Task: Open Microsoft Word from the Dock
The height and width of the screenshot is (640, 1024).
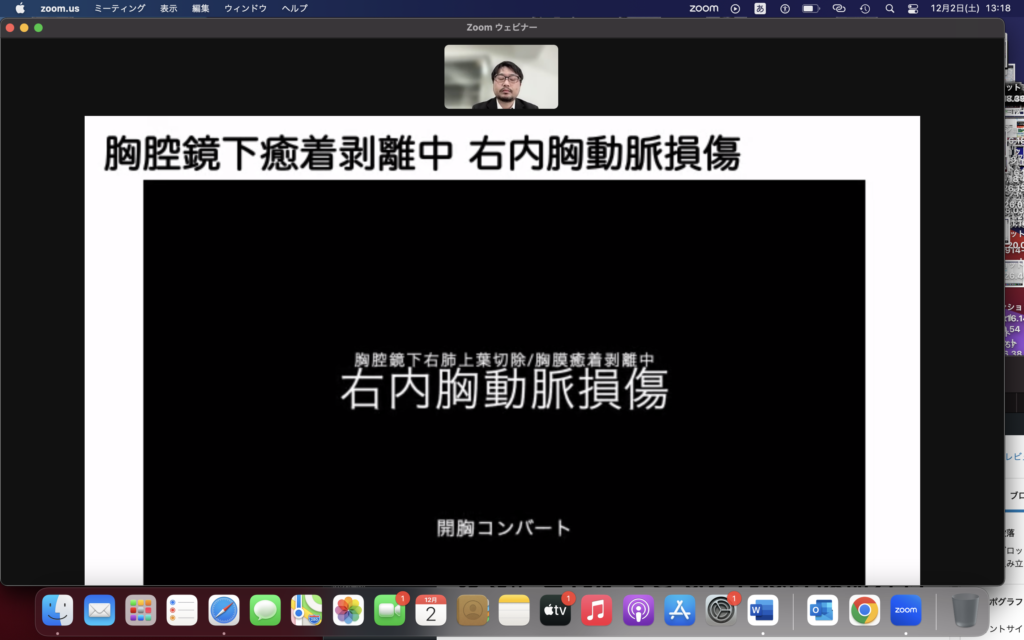Action: (762, 610)
